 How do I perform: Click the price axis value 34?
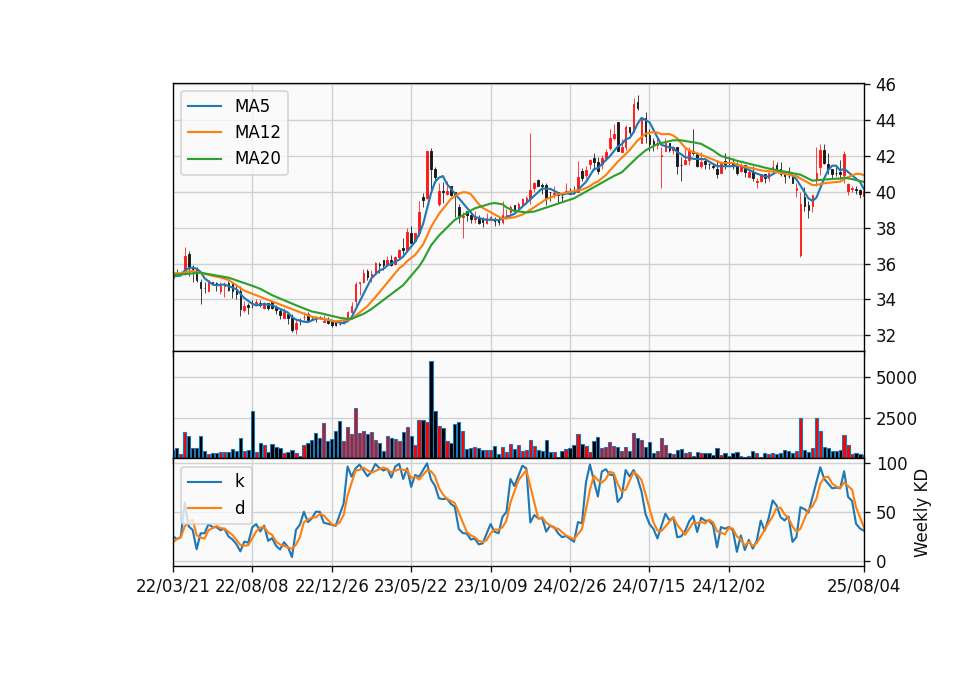pos(885,300)
